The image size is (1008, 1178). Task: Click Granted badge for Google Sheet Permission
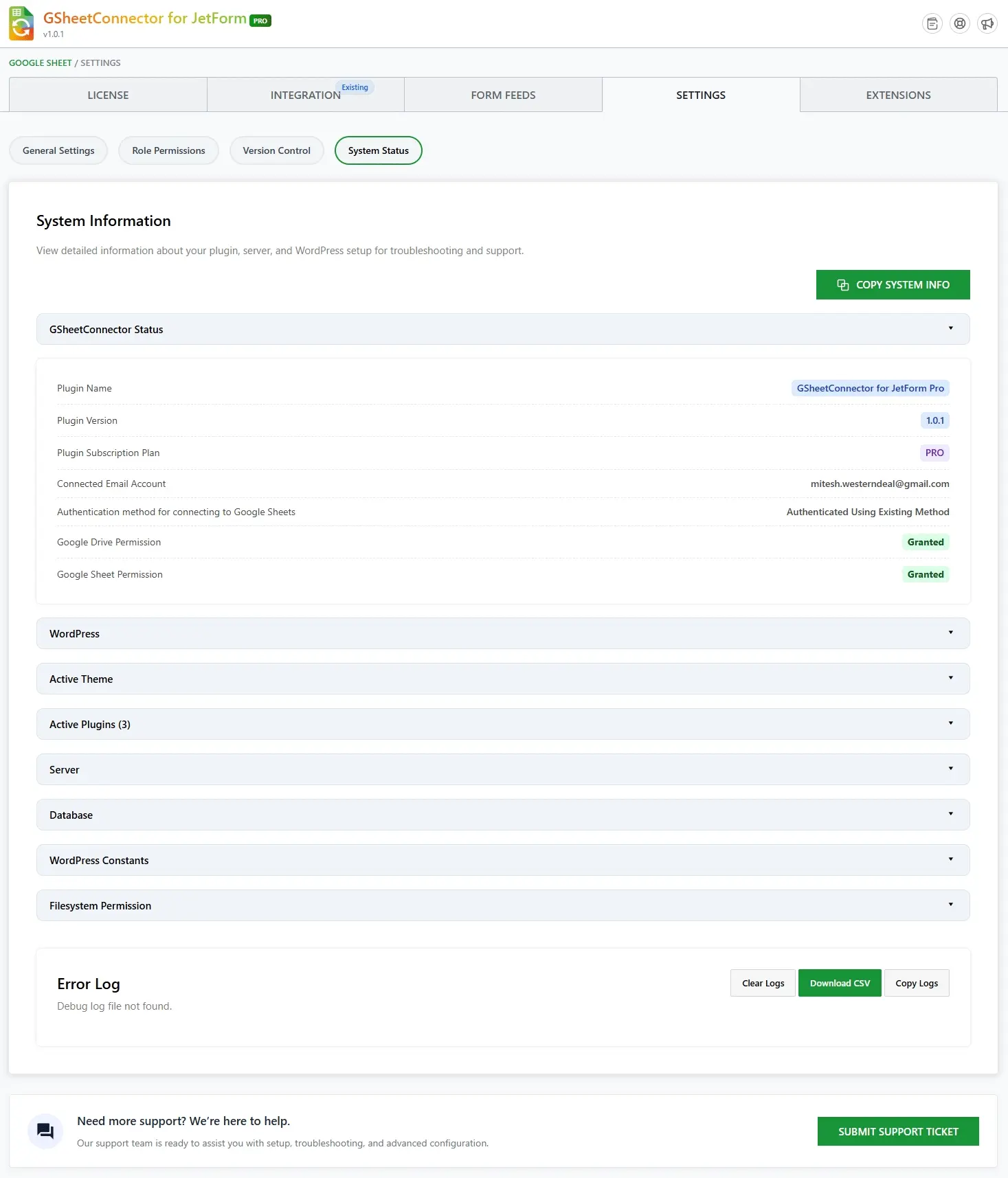[926, 574]
